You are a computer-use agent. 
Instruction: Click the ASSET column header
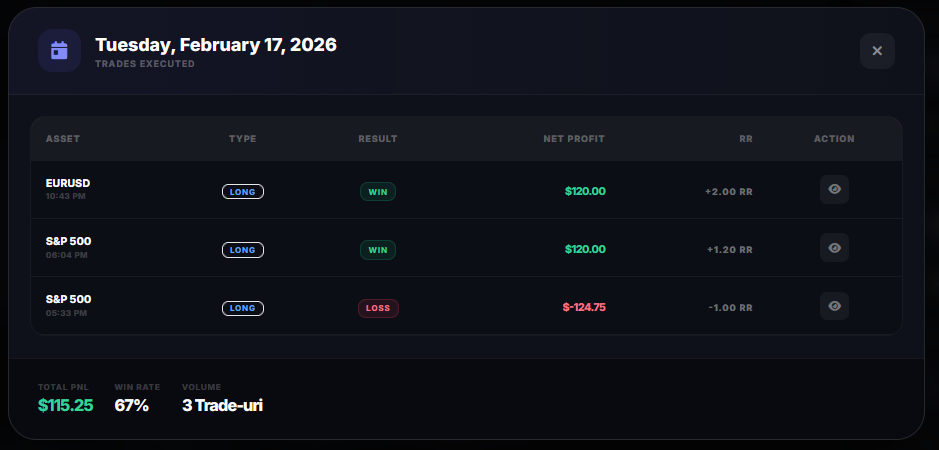pos(63,139)
